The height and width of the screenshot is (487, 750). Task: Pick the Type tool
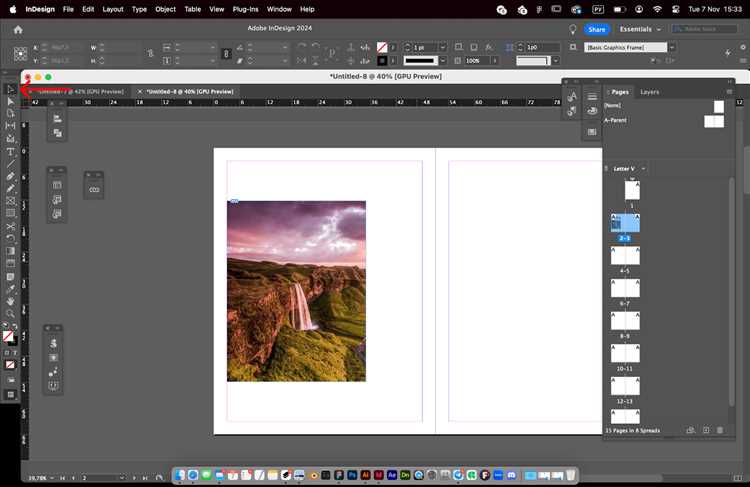(10, 151)
